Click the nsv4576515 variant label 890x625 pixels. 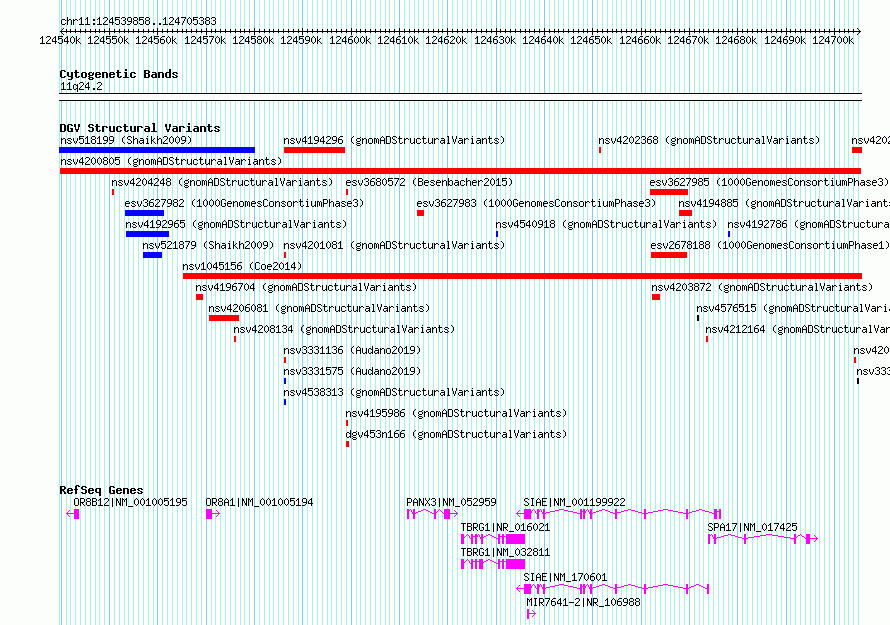coord(793,308)
